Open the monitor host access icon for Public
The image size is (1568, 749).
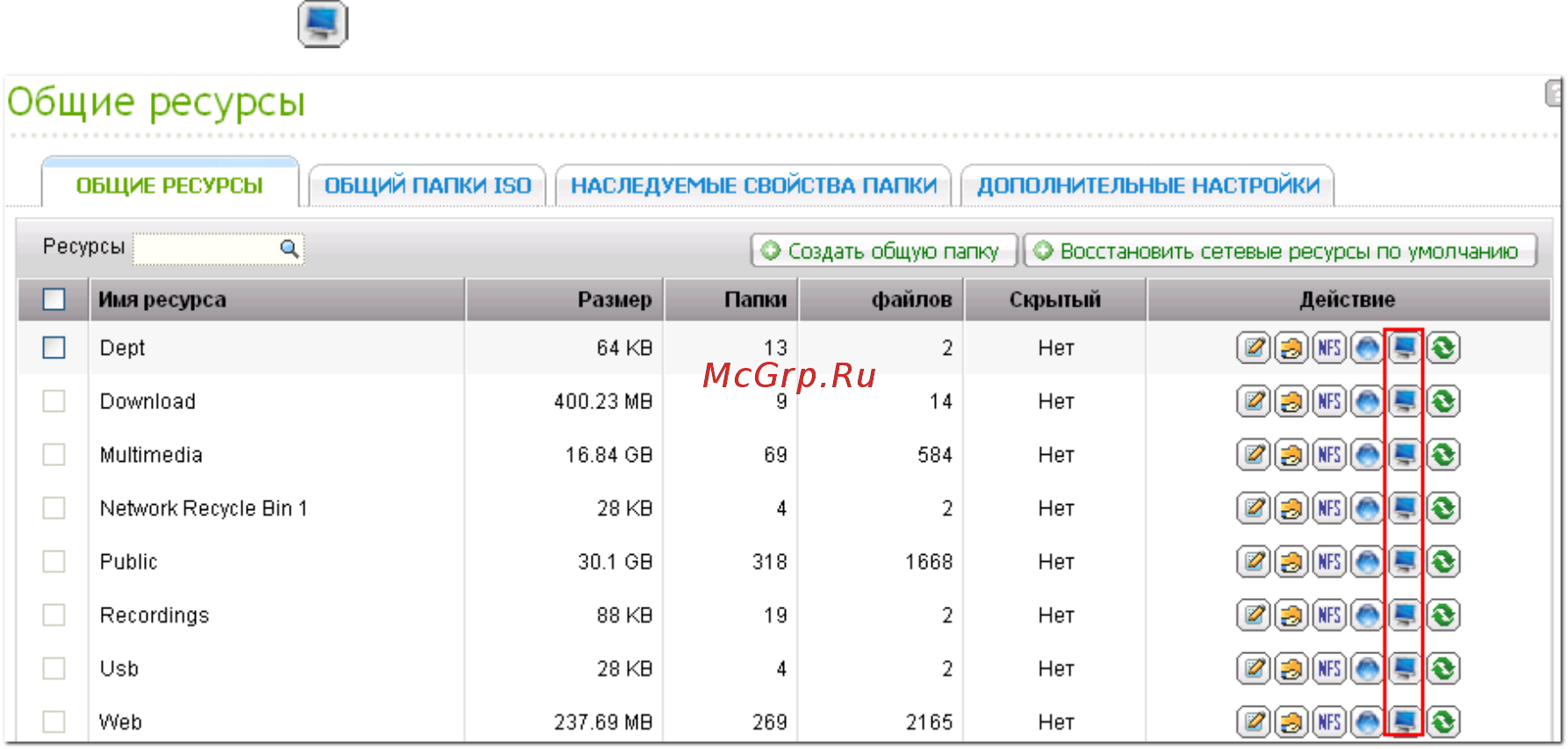tap(1405, 562)
